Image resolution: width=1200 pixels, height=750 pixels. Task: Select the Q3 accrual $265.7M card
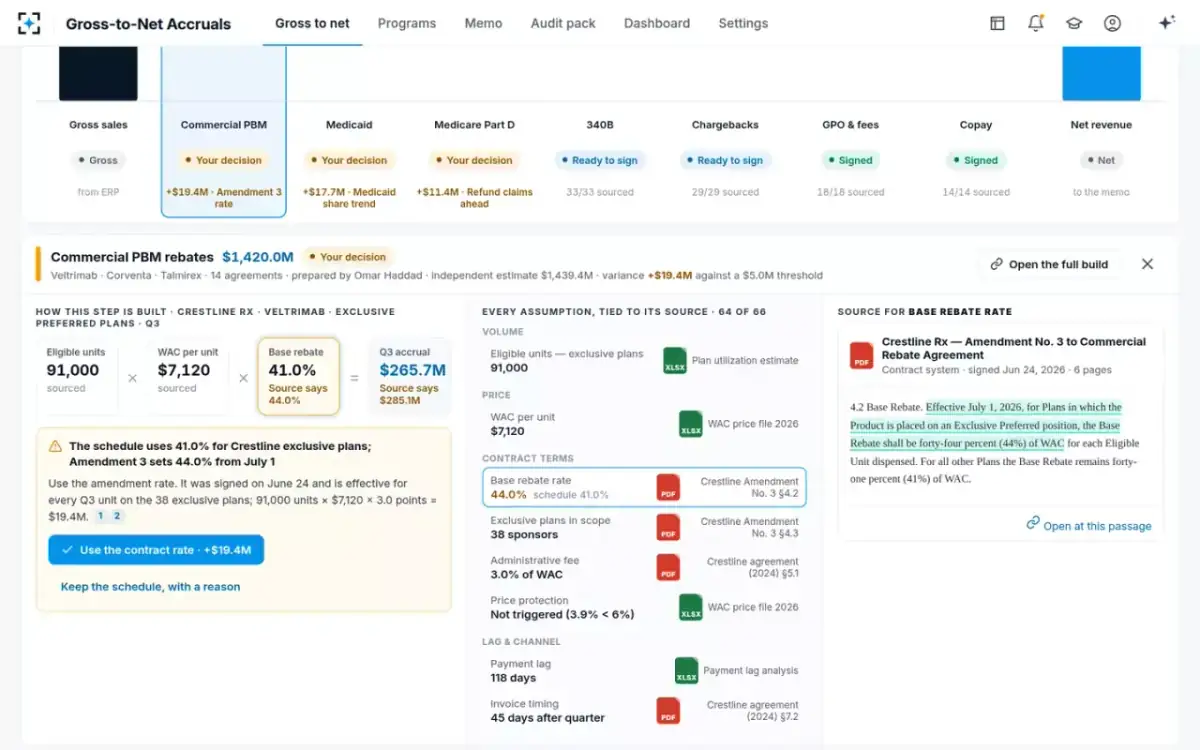point(410,376)
